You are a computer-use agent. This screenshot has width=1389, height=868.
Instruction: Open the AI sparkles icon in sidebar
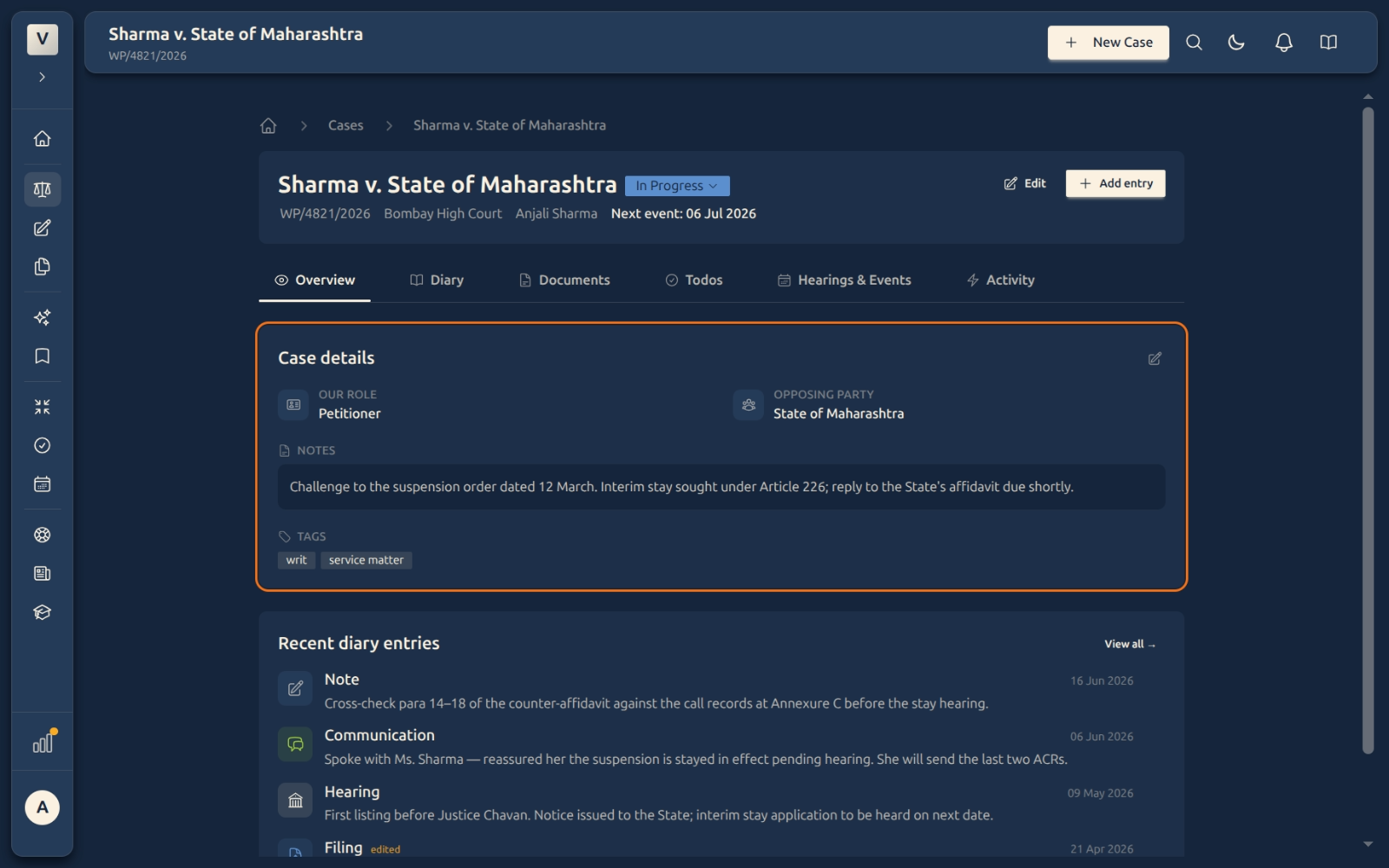42,318
